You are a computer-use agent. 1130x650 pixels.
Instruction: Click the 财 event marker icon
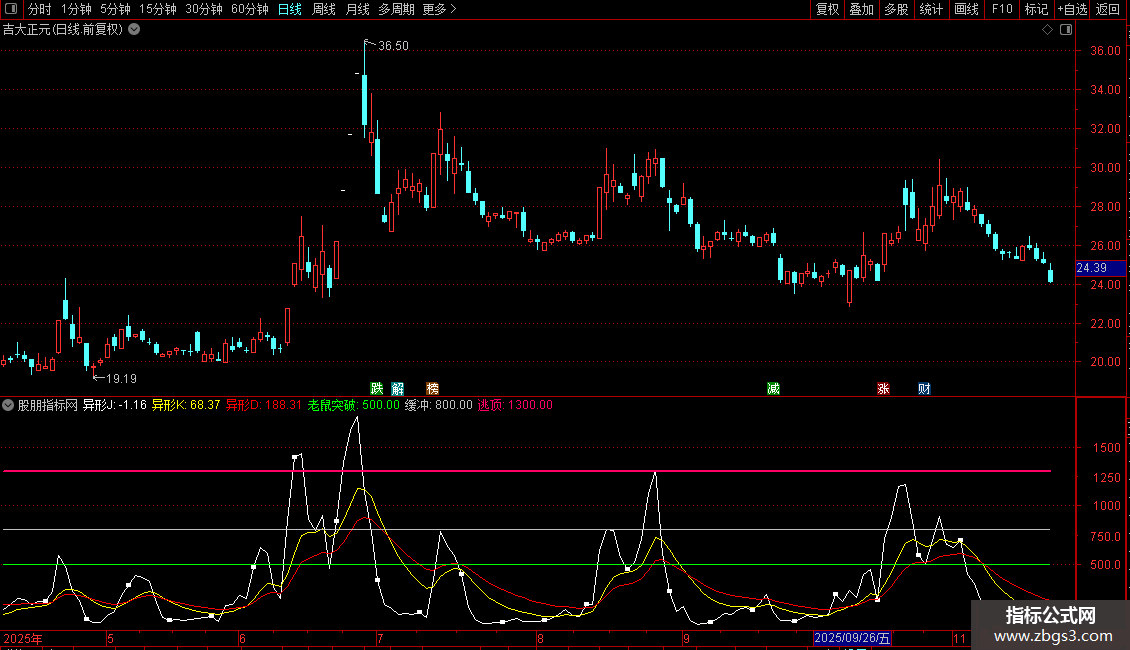tap(924, 389)
